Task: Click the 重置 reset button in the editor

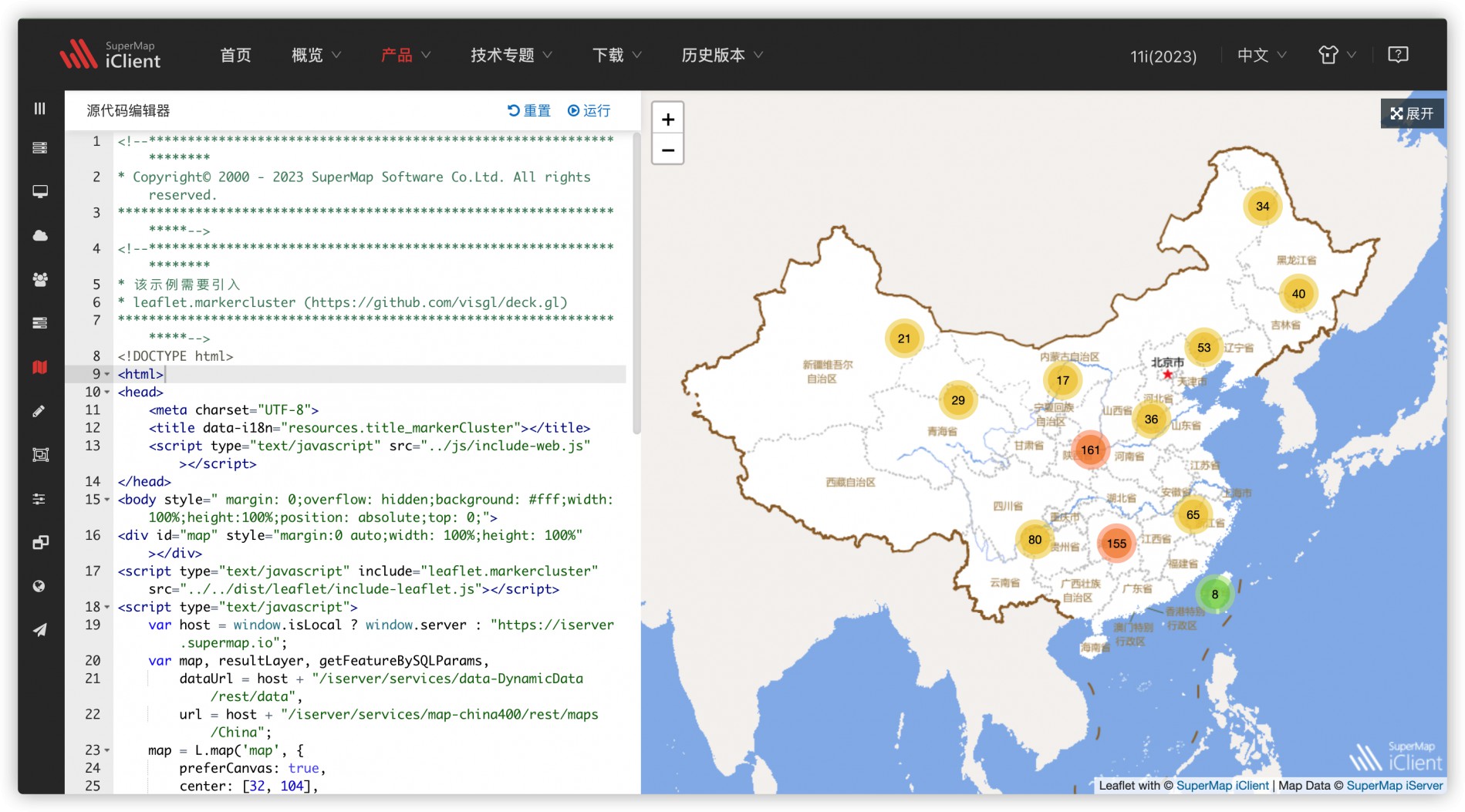Action: pos(529,110)
